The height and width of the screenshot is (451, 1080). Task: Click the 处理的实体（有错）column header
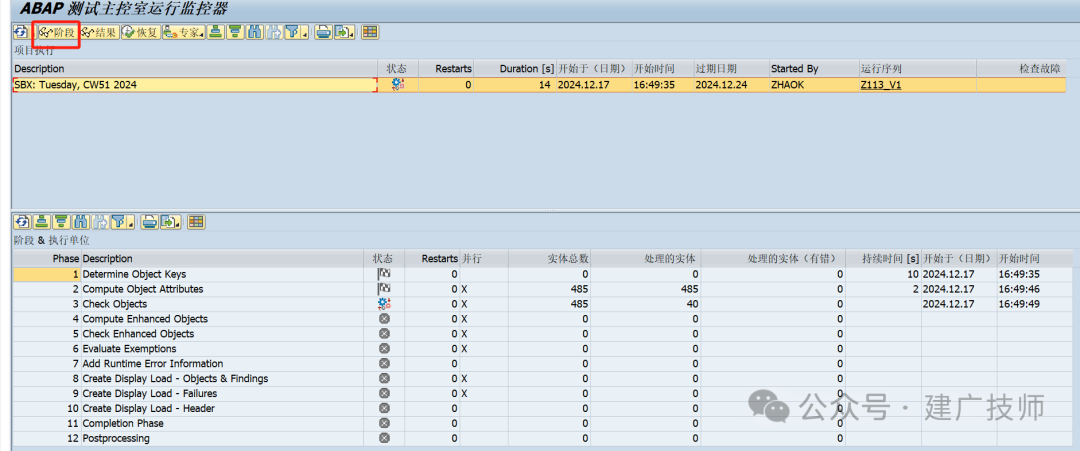[773, 259]
